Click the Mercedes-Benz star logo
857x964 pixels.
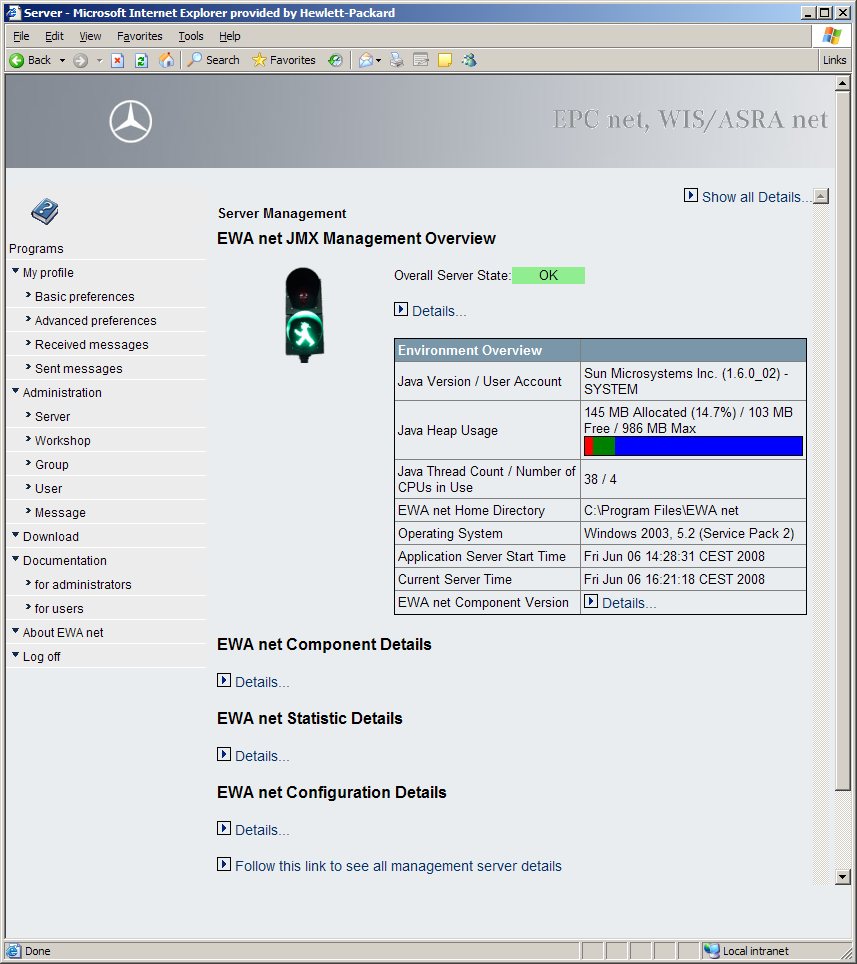(130, 122)
